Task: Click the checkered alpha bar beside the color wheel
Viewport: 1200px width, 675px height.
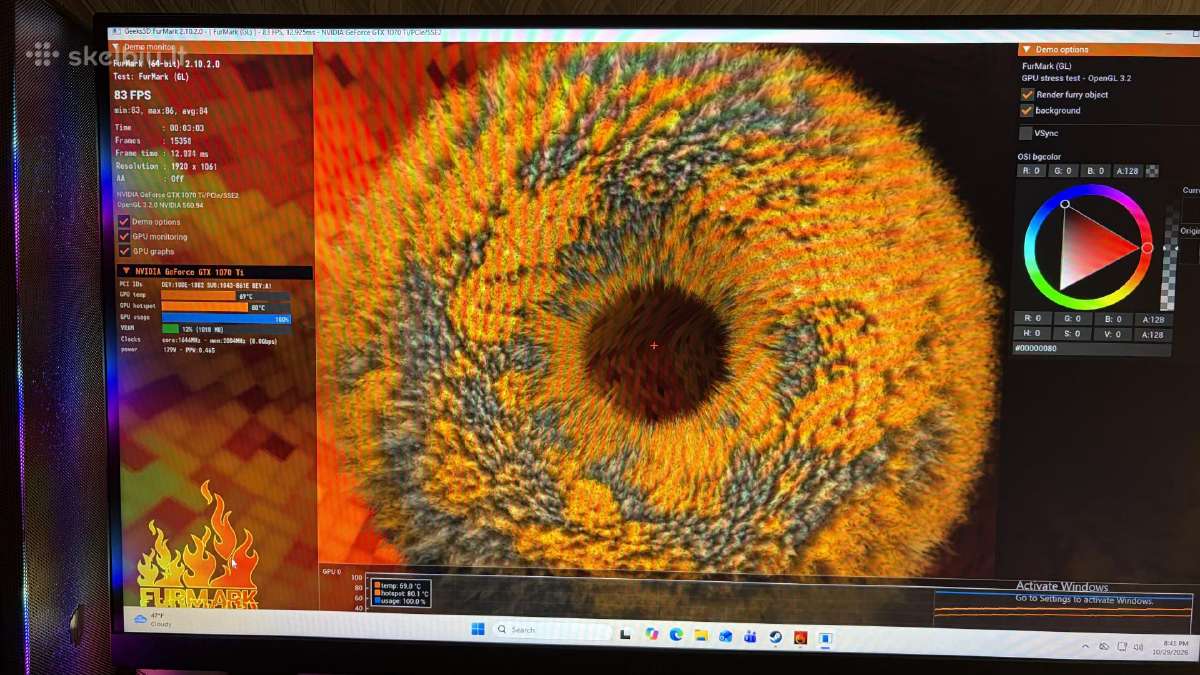Action: (x=1167, y=257)
